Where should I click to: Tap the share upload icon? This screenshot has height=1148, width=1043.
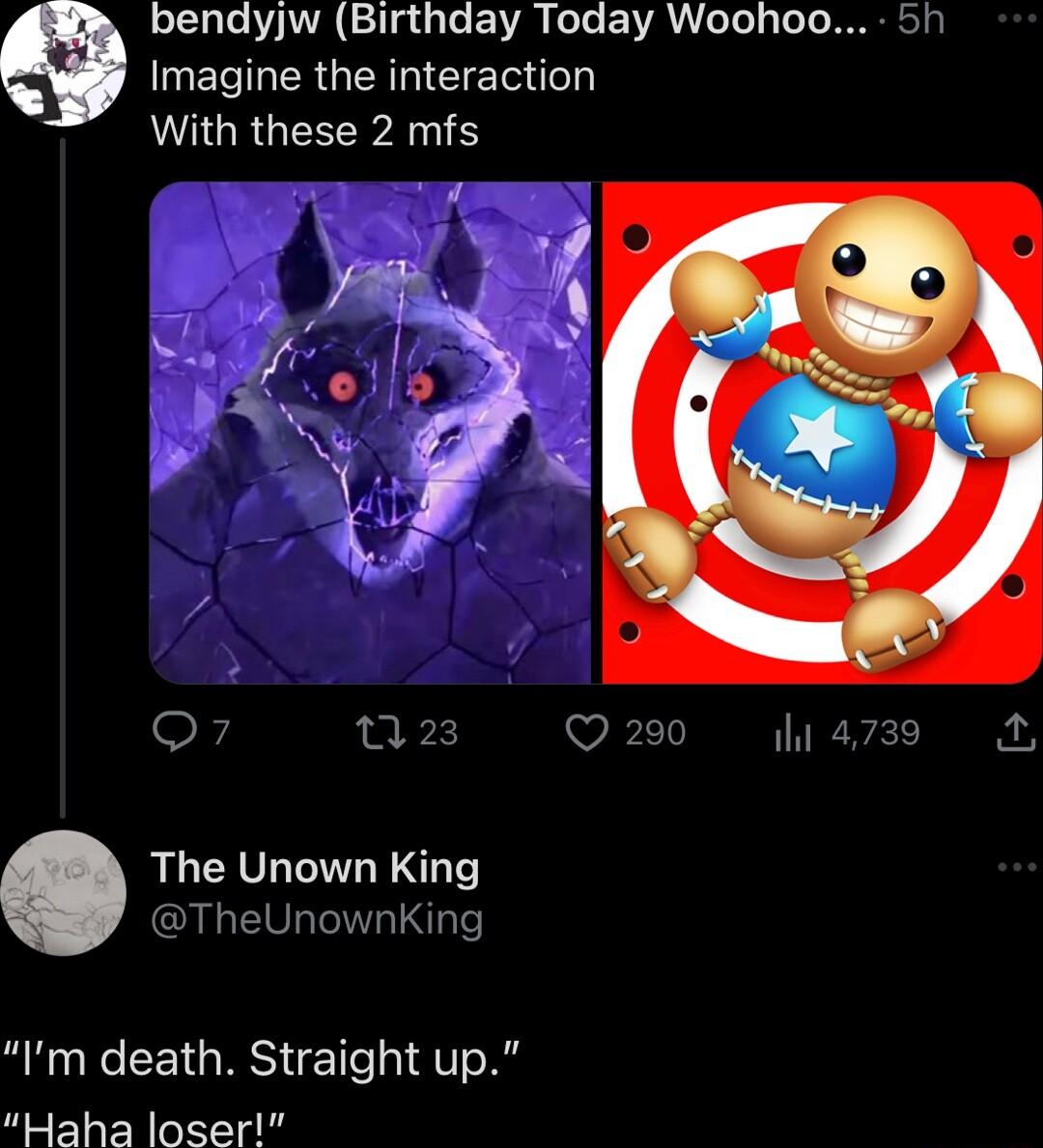click(1013, 735)
